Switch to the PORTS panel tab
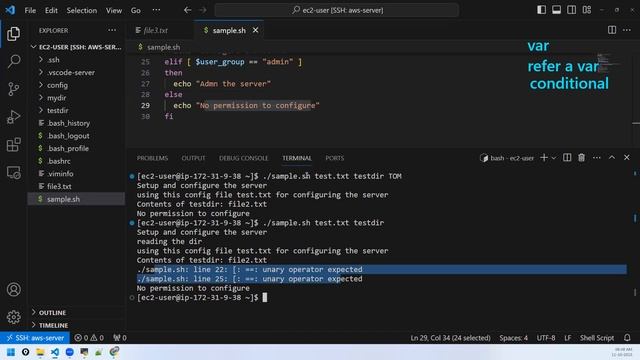Screen dimensions: 640x360 (335, 158)
